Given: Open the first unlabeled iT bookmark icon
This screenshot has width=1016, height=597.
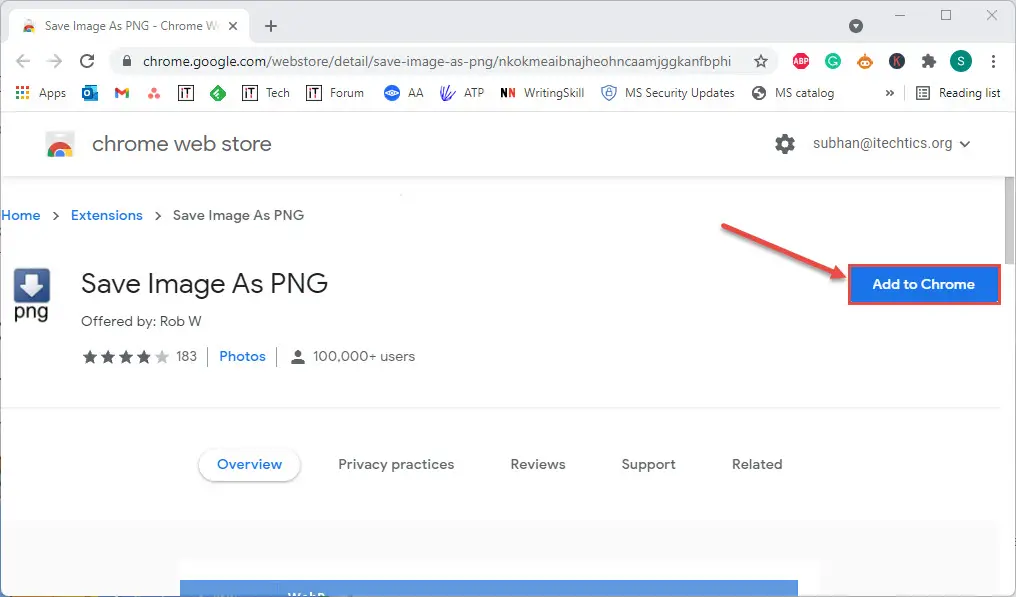Looking at the screenshot, I should point(185,93).
